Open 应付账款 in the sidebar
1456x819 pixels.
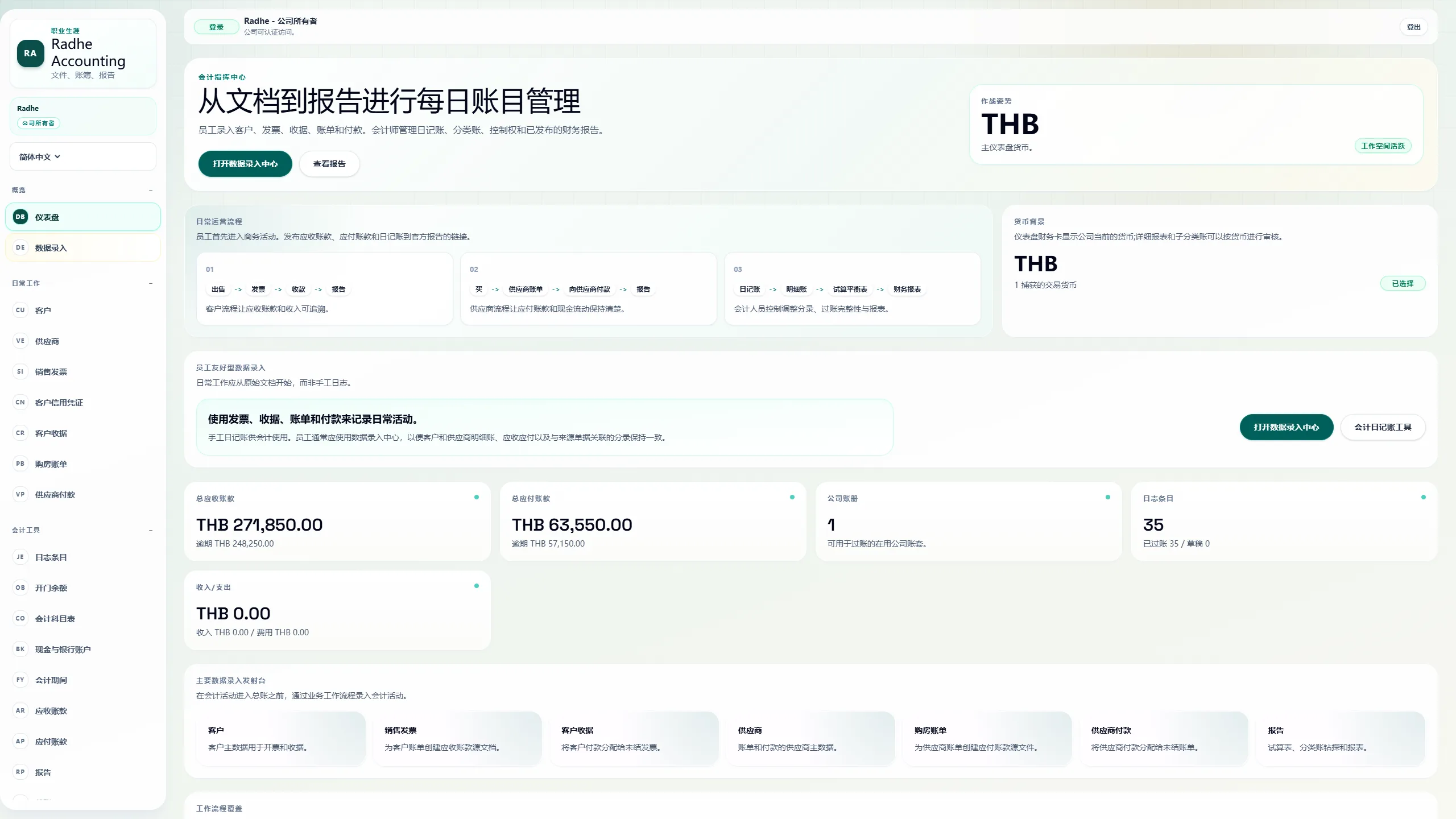(83, 742)
